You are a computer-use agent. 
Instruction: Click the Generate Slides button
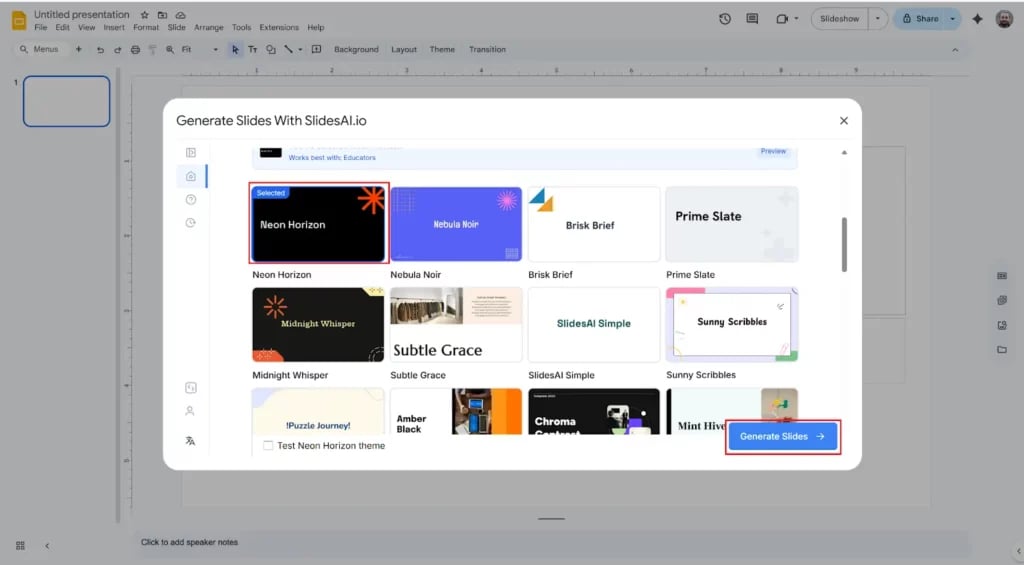[x=782, y=437]
